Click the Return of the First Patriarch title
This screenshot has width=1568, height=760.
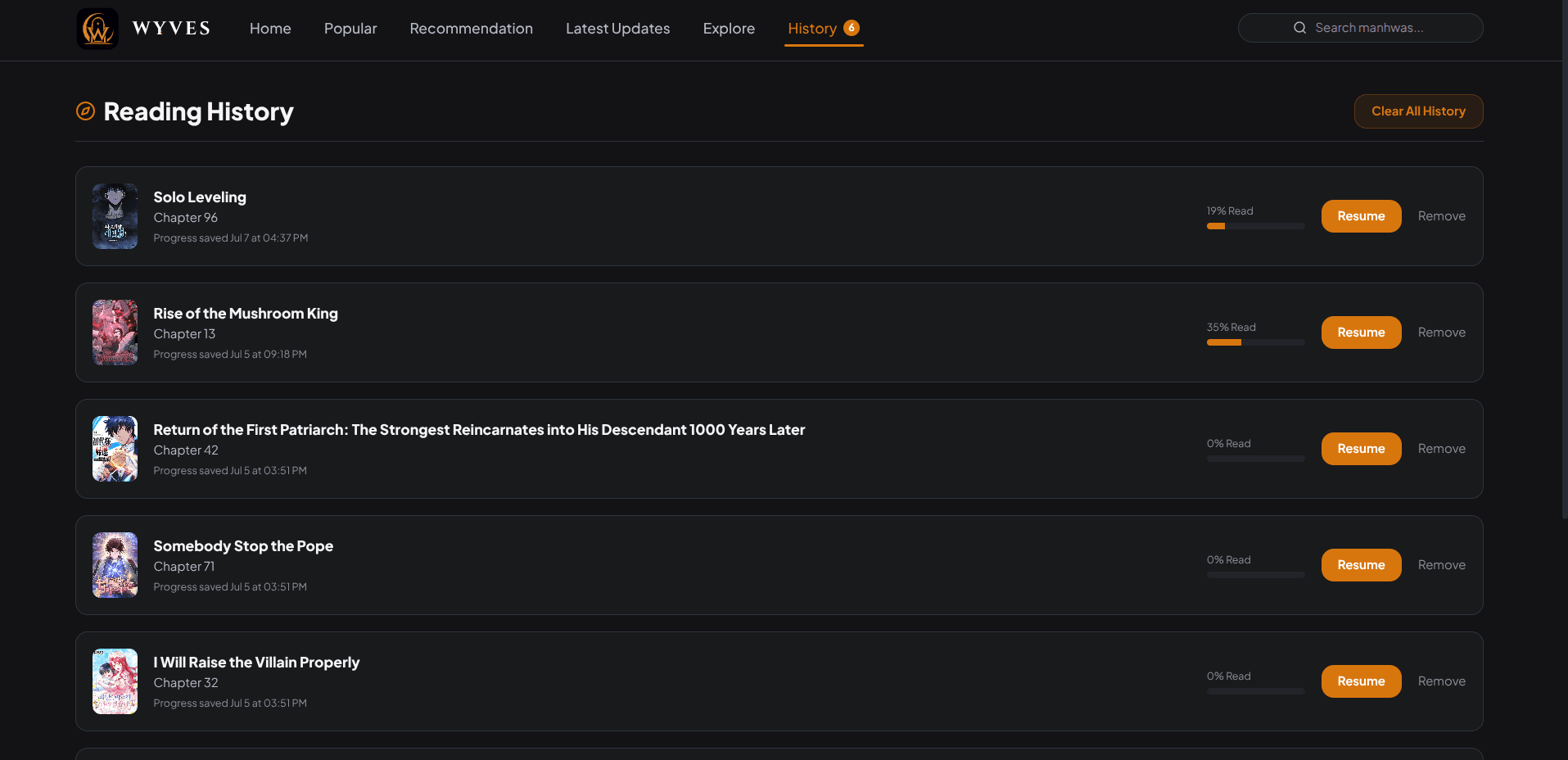pyautogui.click(x=479, y=430)
